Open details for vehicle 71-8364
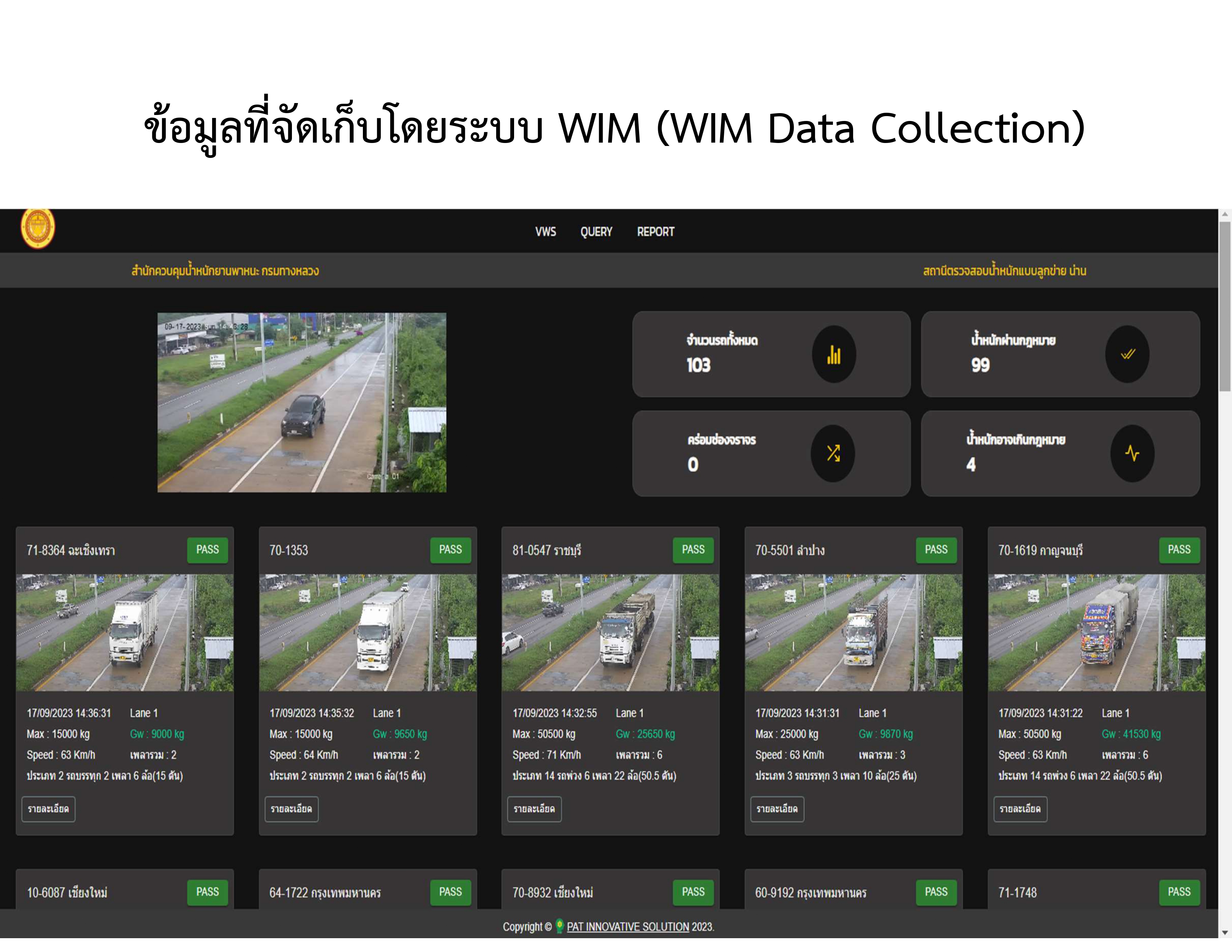 click(x=49, y=809)
